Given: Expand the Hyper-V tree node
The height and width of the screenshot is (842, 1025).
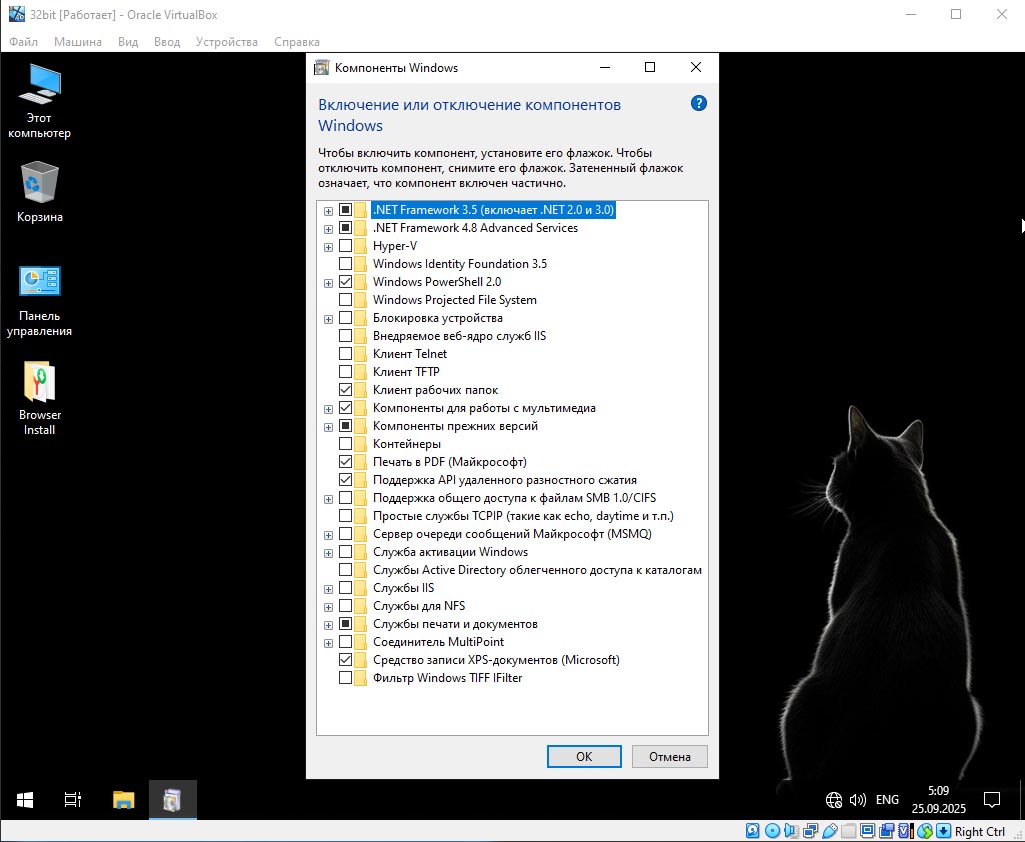Looking at the screenshot, I should (328, 247).
